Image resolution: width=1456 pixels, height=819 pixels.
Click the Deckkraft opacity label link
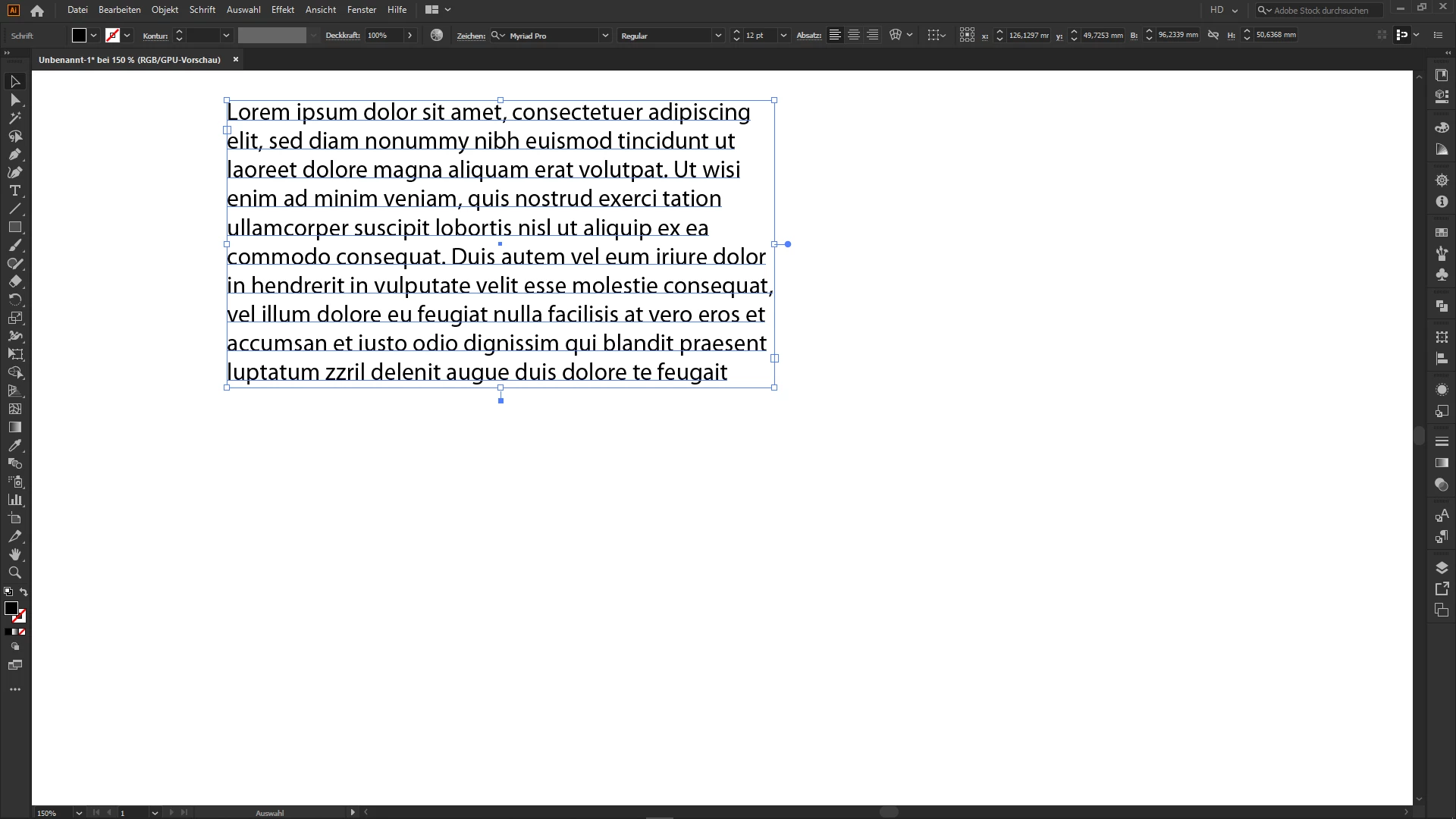tap(342, 36)
